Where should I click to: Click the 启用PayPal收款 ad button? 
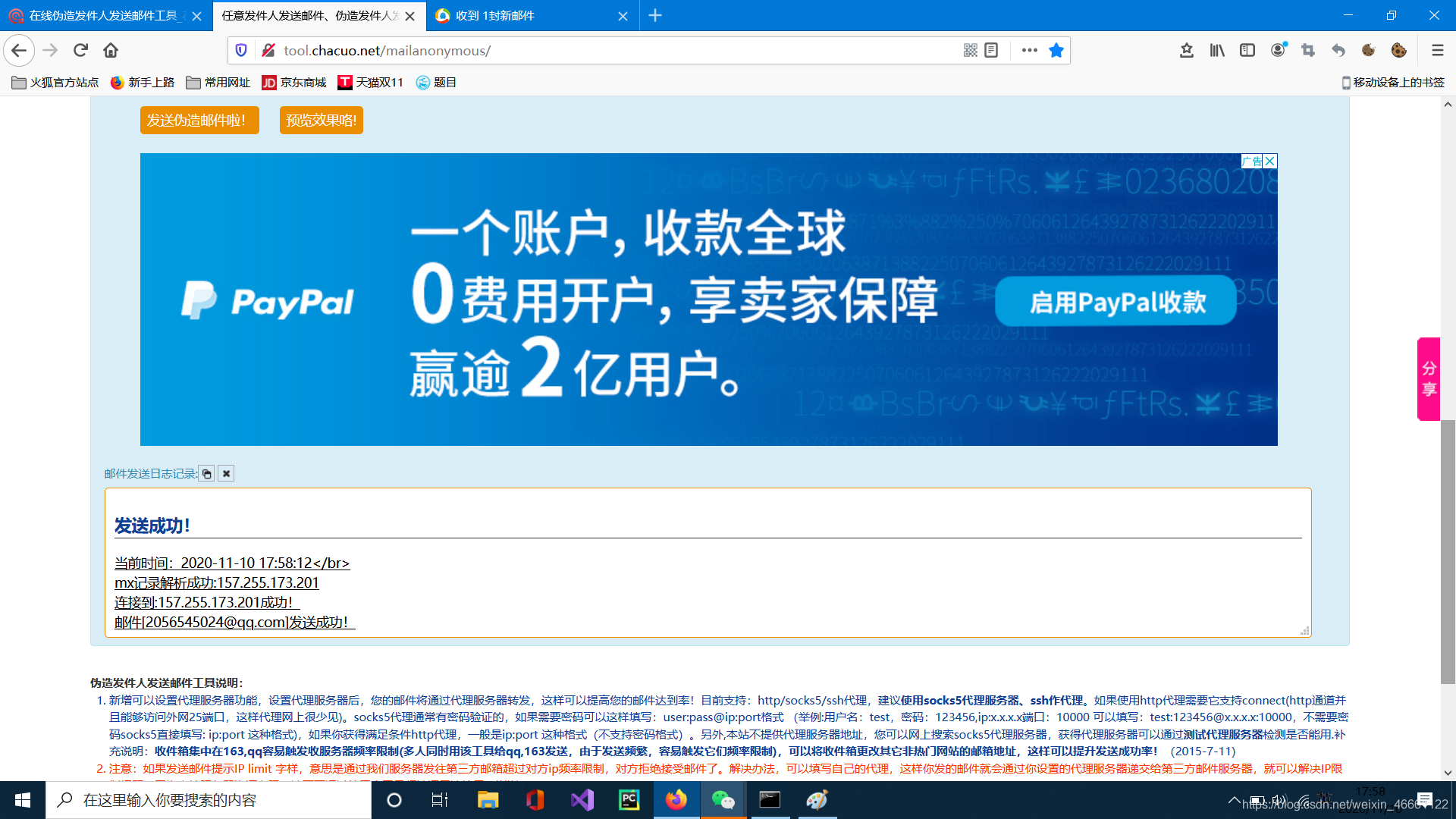coord(1116,301)
